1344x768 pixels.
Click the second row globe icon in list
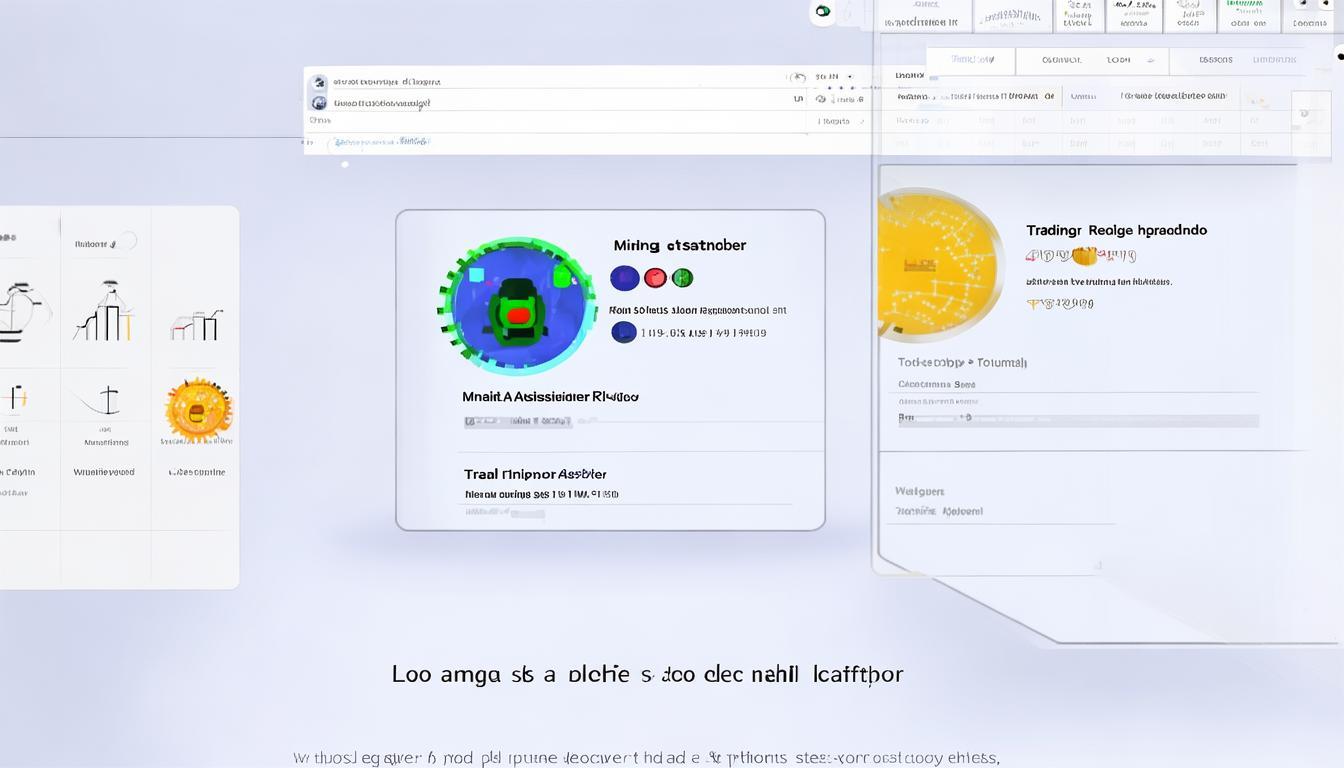[319, 102]
